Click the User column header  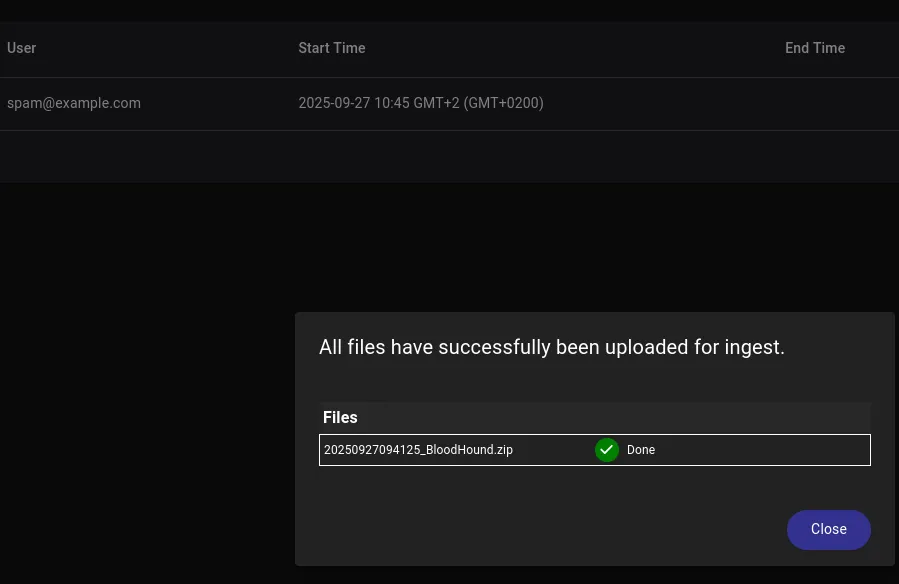point(22,48)
